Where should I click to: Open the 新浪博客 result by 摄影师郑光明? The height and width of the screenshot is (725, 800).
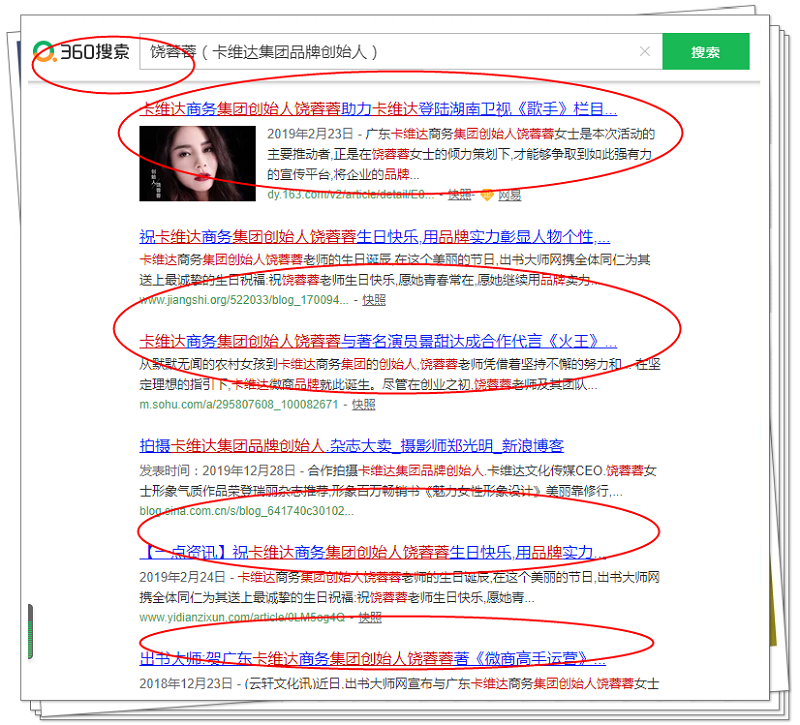point(352,446)
